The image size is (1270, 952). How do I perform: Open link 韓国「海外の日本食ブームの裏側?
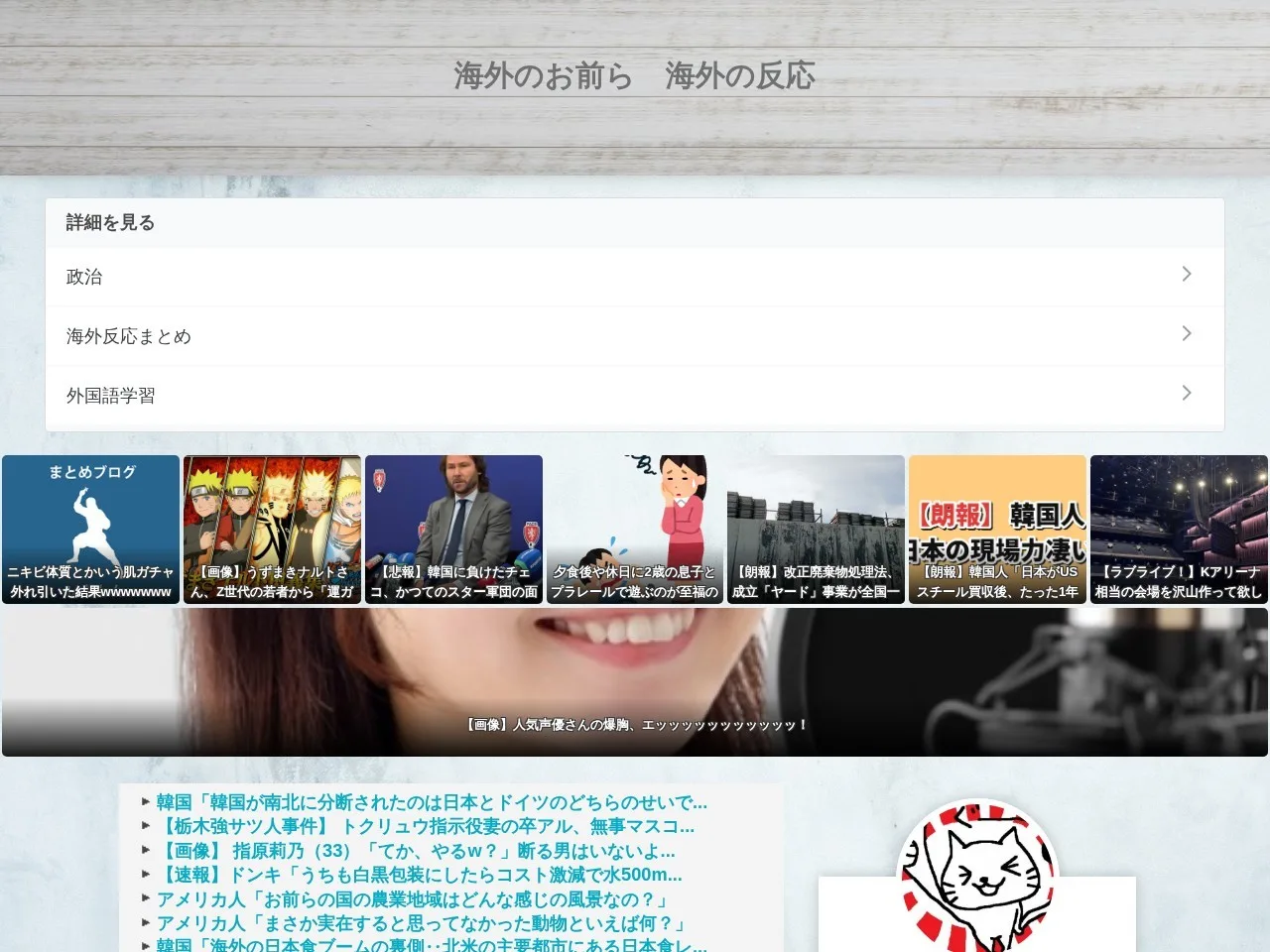point(432,945)
